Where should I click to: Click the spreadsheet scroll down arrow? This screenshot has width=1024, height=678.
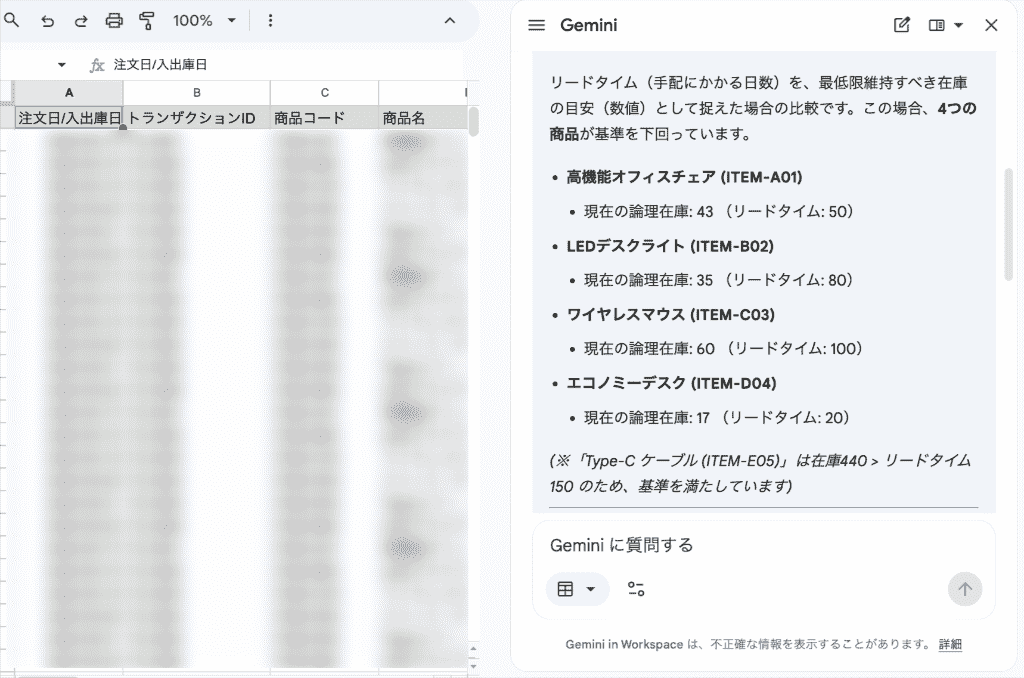click(473, 666)
